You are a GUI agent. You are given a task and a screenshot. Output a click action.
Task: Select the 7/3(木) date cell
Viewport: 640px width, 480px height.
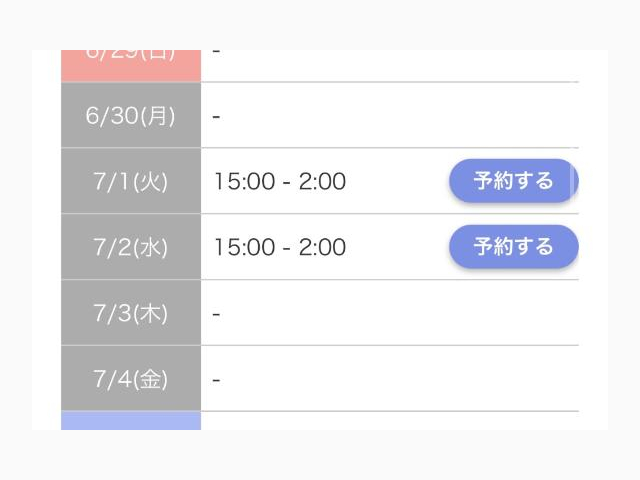(x=131, y=313)
